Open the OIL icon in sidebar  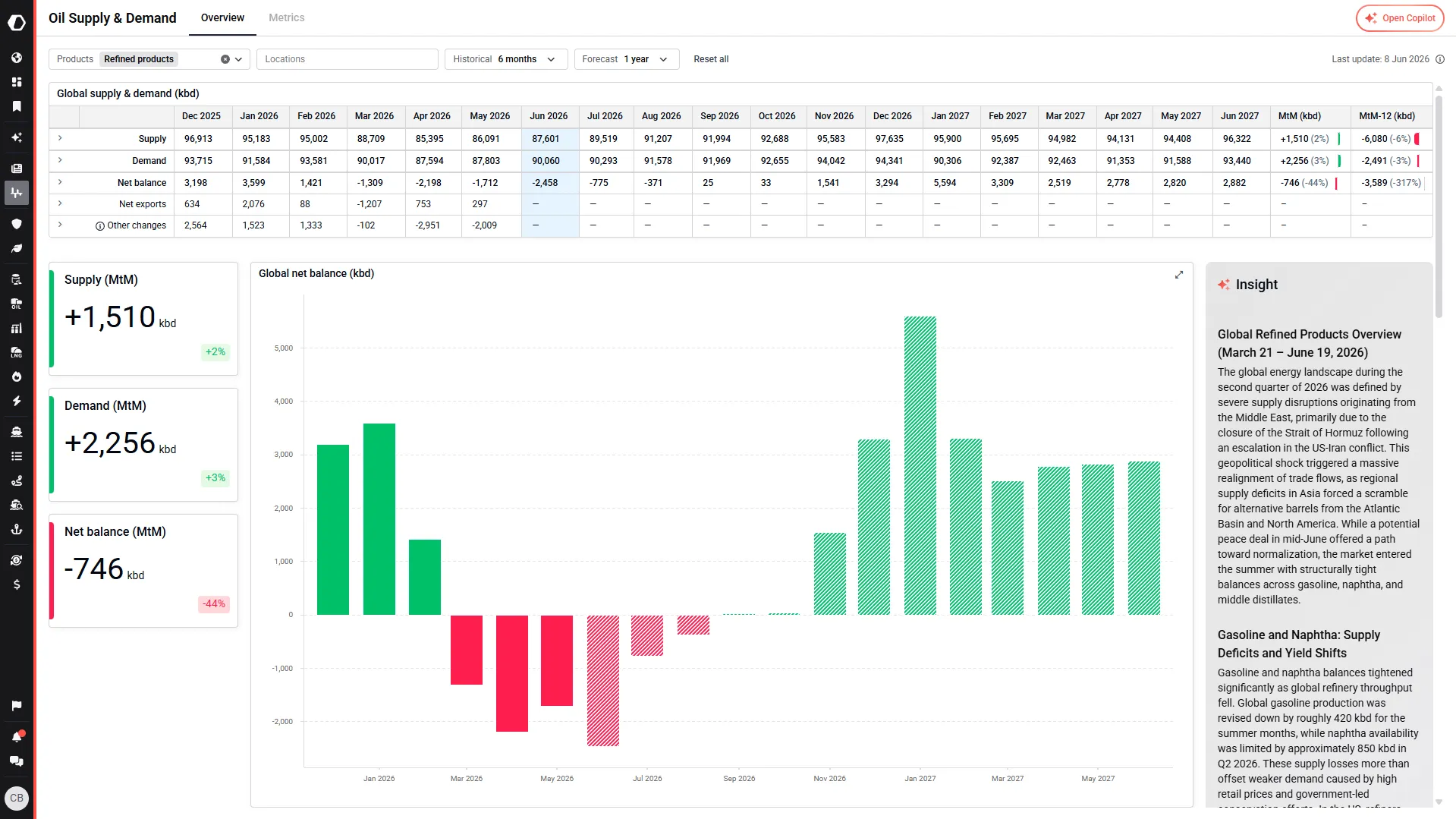click(17, 304)
